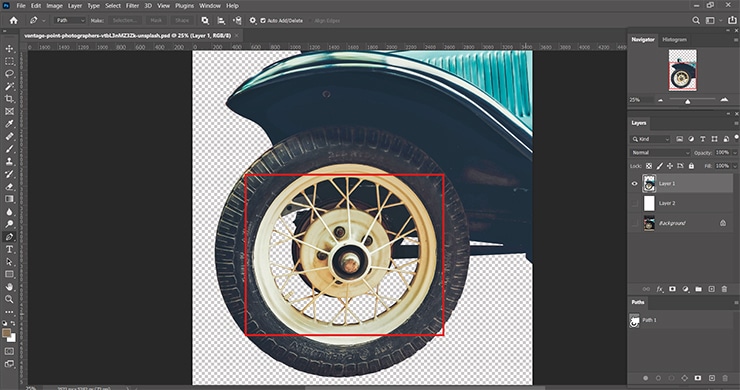740x390 pixels.
Task: Toggle Auto Add/Delete checkbox
Action: tap(263, 20)
